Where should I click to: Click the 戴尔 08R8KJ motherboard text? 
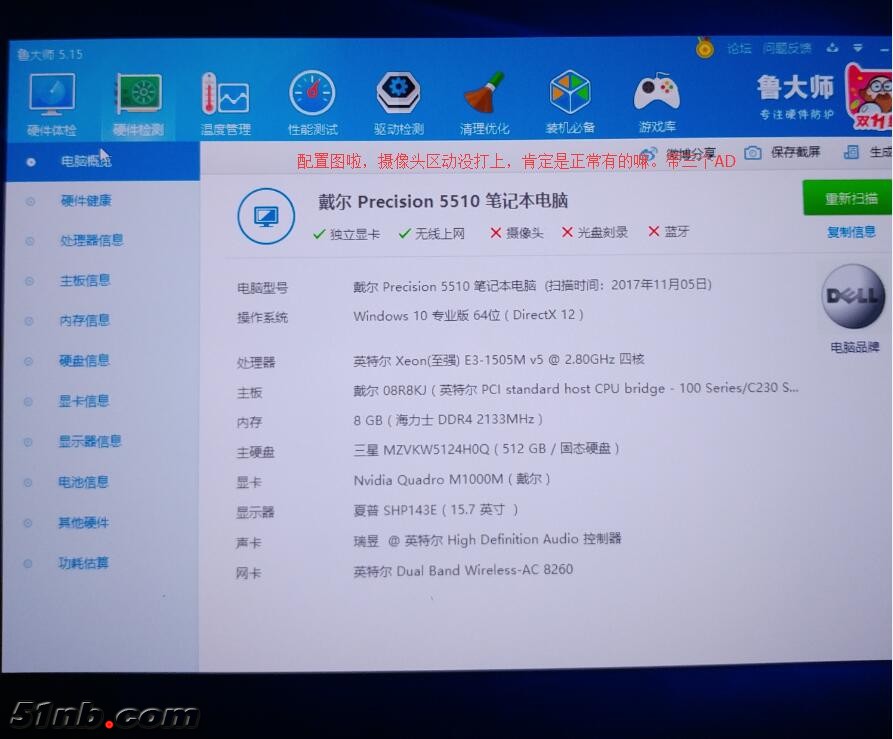pyautogui.click(x=576, y=389)
